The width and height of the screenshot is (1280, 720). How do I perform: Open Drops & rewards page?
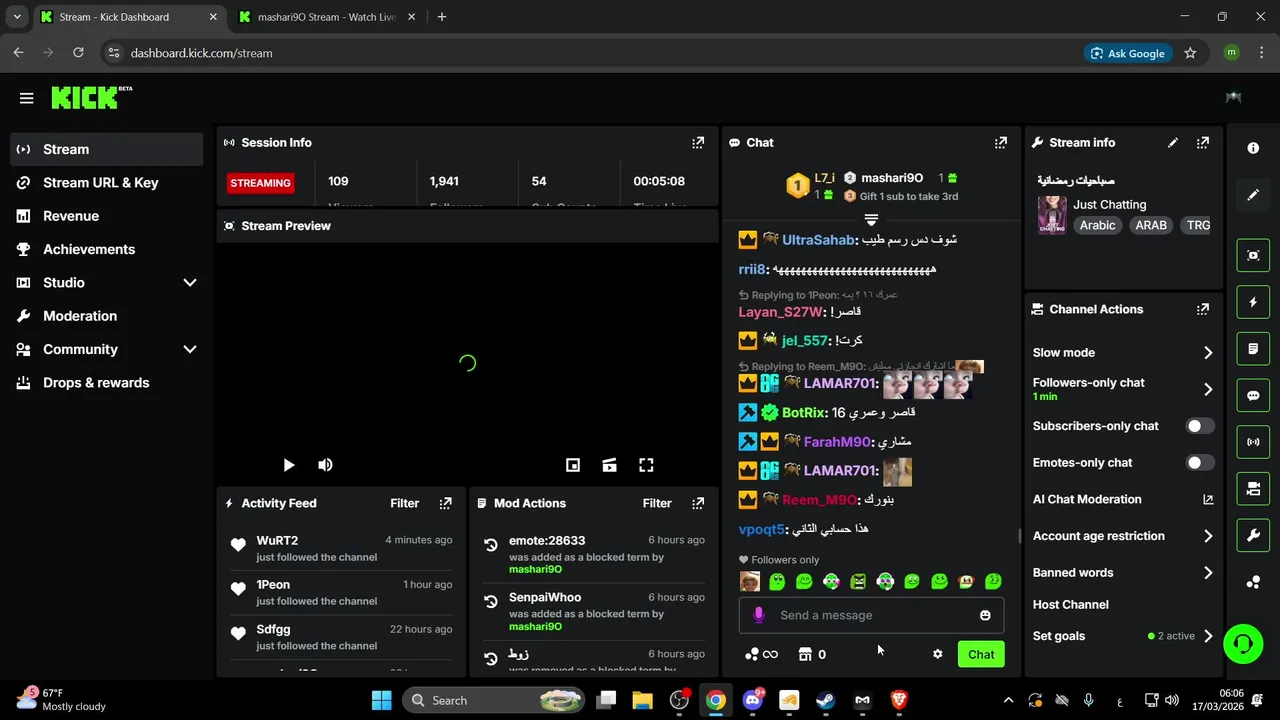tap(106, 383)
